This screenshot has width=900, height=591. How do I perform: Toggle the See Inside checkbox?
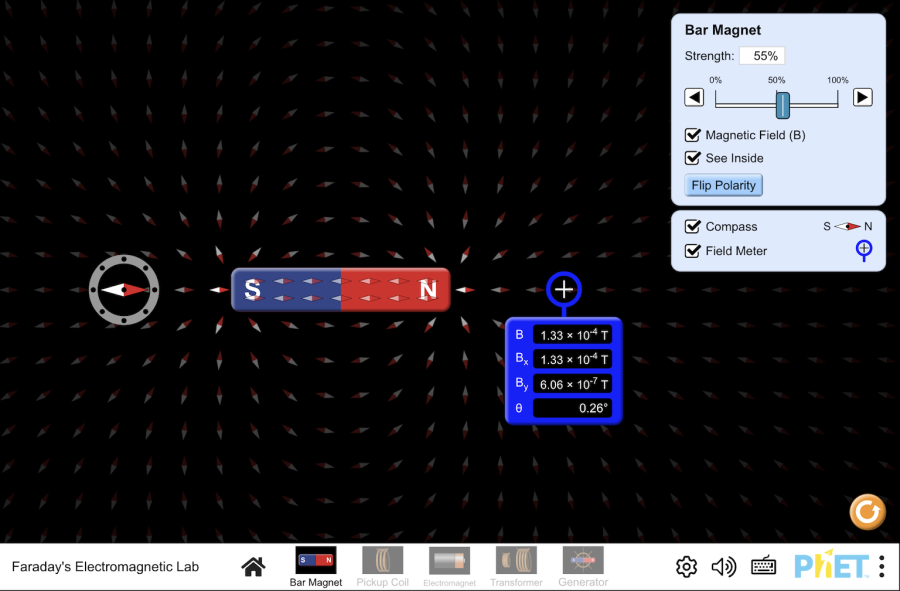click(692, 158)
